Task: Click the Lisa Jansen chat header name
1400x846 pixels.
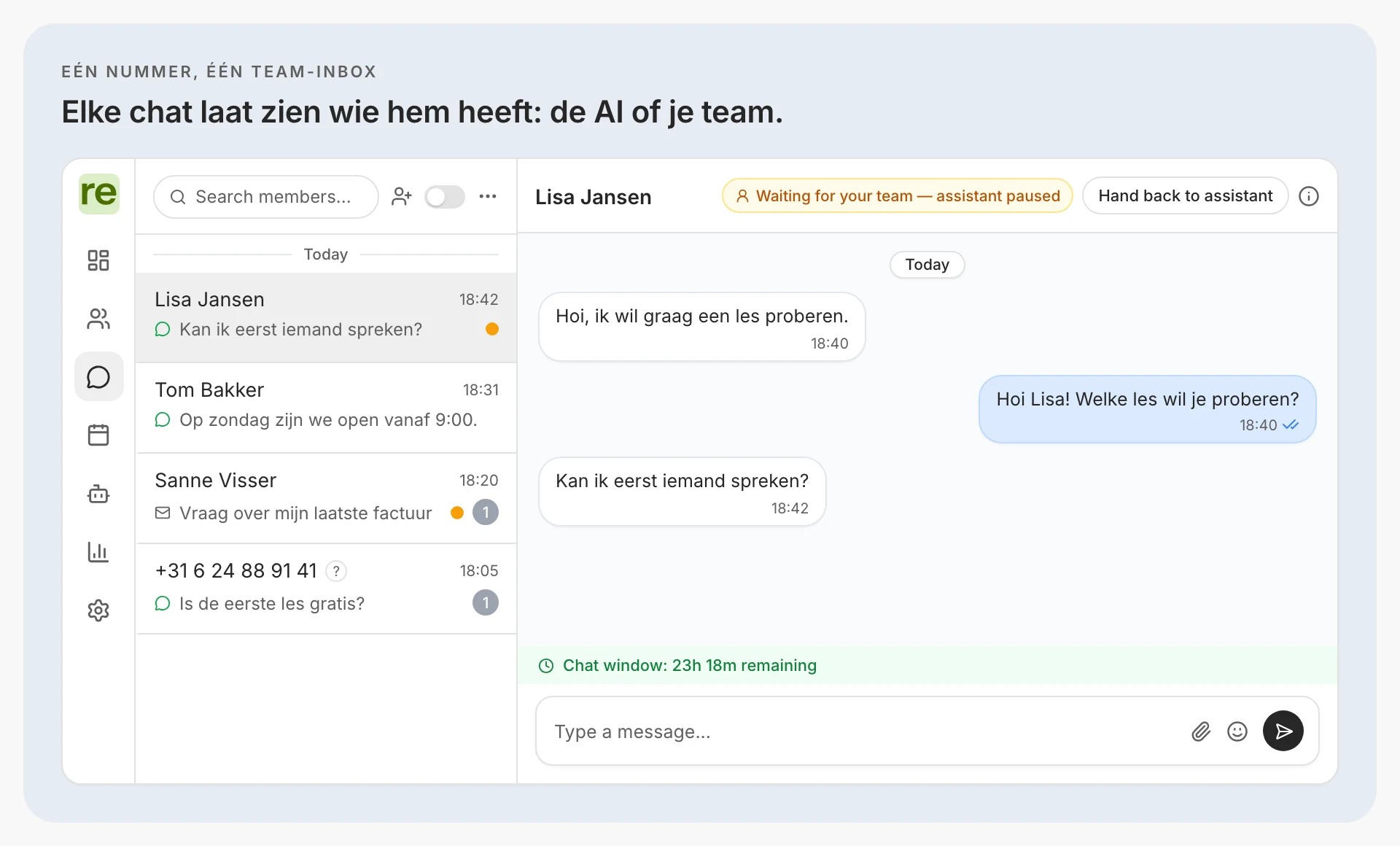Action: (594, 197)
